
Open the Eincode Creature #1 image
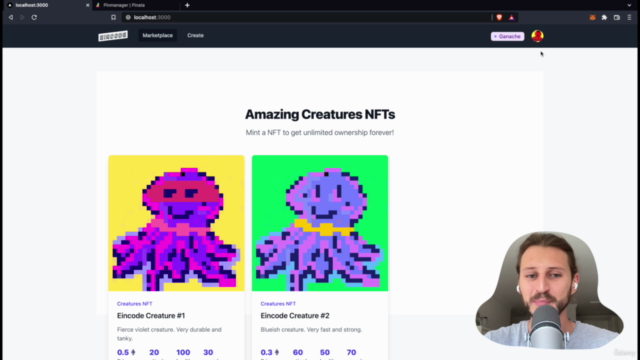pos(176,223)
